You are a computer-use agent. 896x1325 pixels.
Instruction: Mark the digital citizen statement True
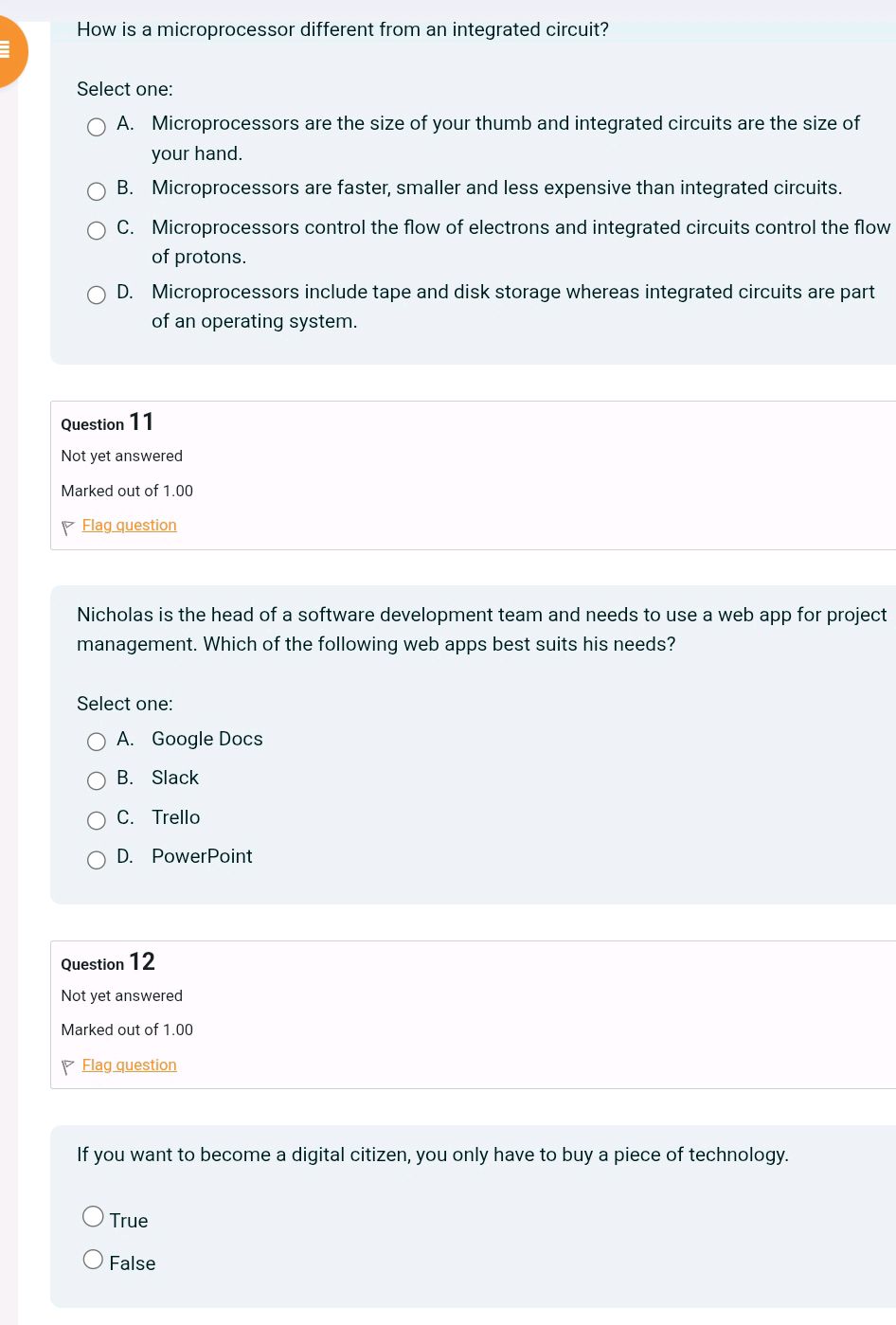93,1216
